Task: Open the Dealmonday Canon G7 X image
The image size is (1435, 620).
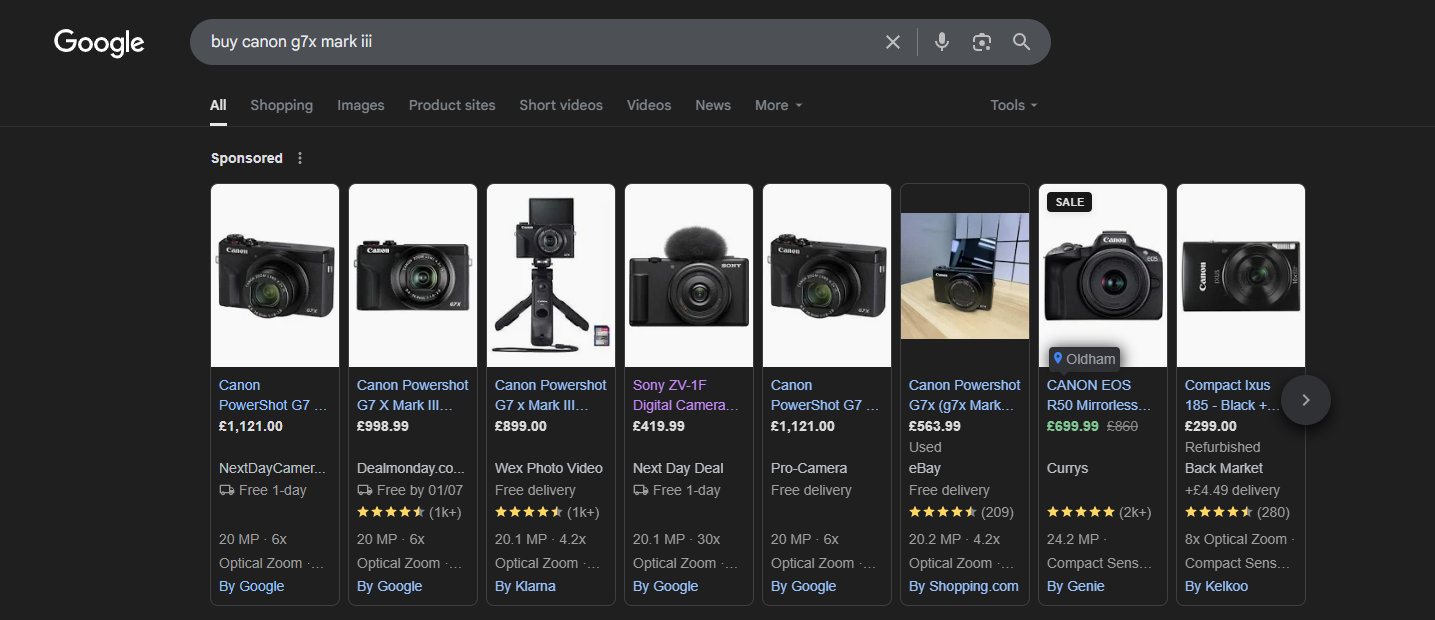Action: pos(413,275)
